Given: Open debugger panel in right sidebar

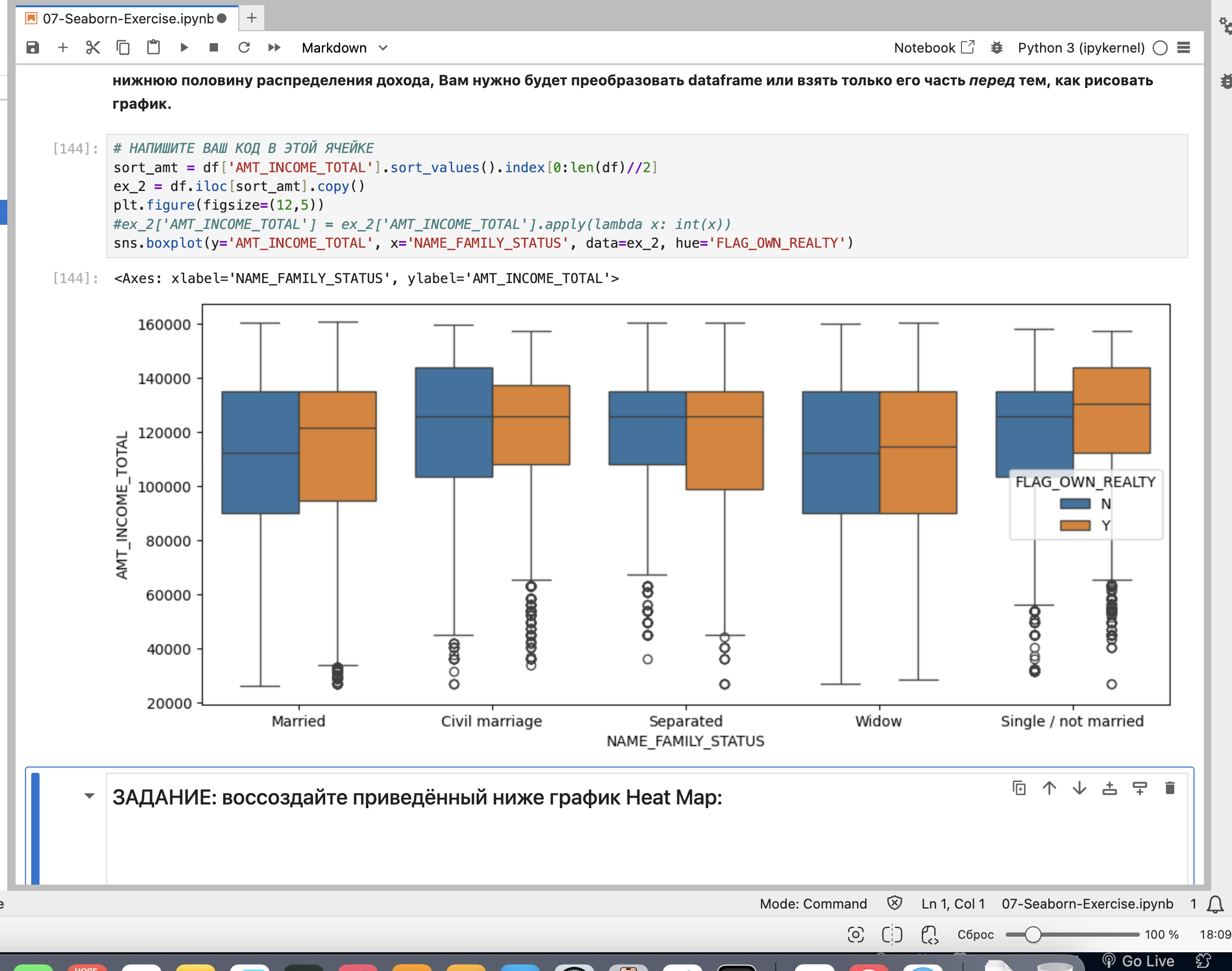Looking at the screenshot, I should tap(1226, 81).
